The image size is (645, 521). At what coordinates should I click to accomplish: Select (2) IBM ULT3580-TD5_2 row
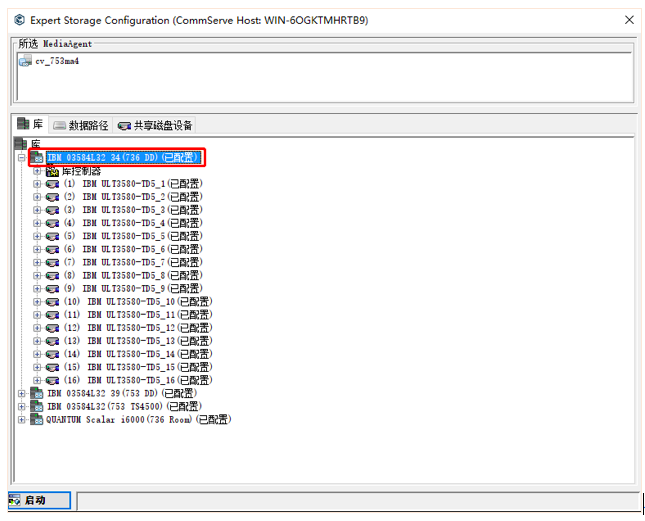coord(133,197)
